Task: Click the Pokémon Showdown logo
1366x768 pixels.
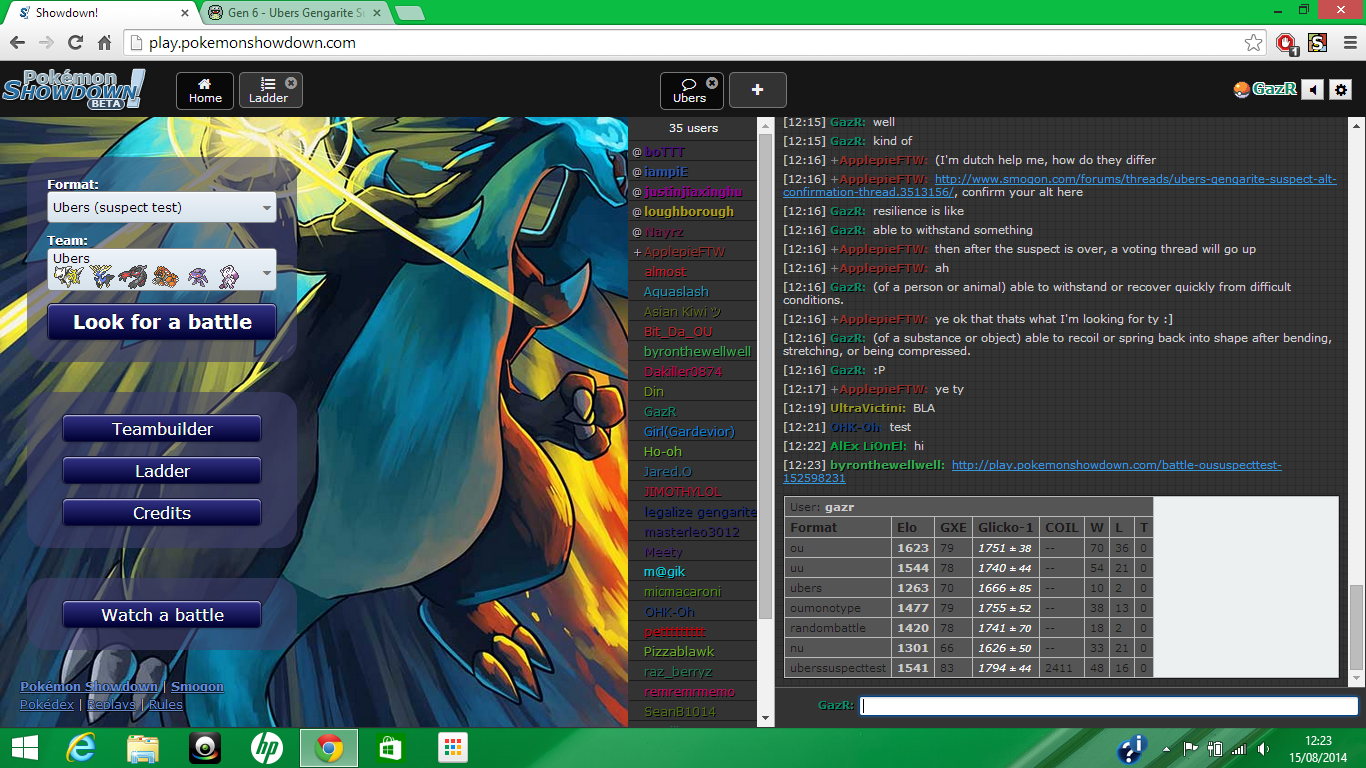Action: pyautogui.click(x=74, y=89)
